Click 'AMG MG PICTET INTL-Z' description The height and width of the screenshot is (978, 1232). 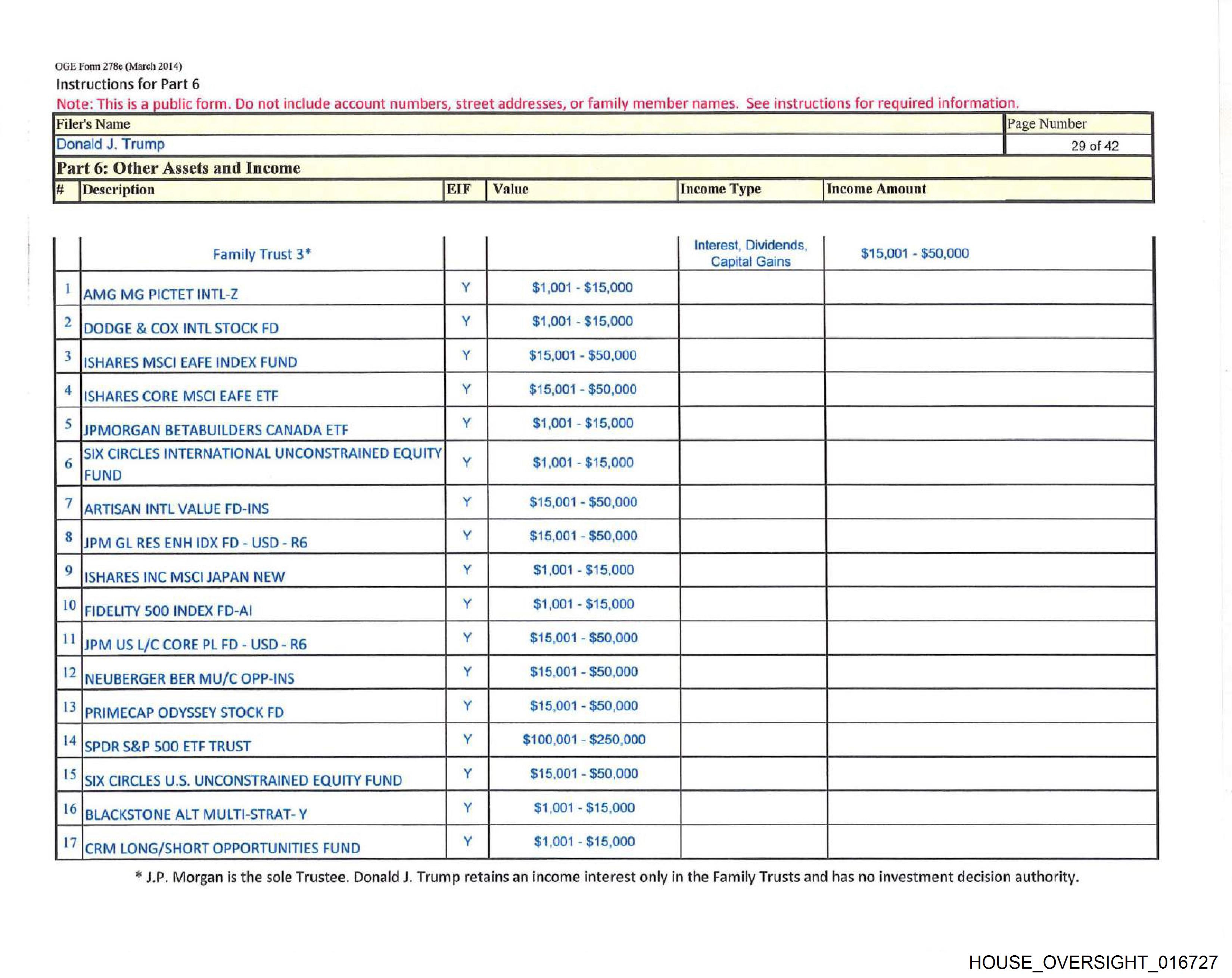click(161, 294)
